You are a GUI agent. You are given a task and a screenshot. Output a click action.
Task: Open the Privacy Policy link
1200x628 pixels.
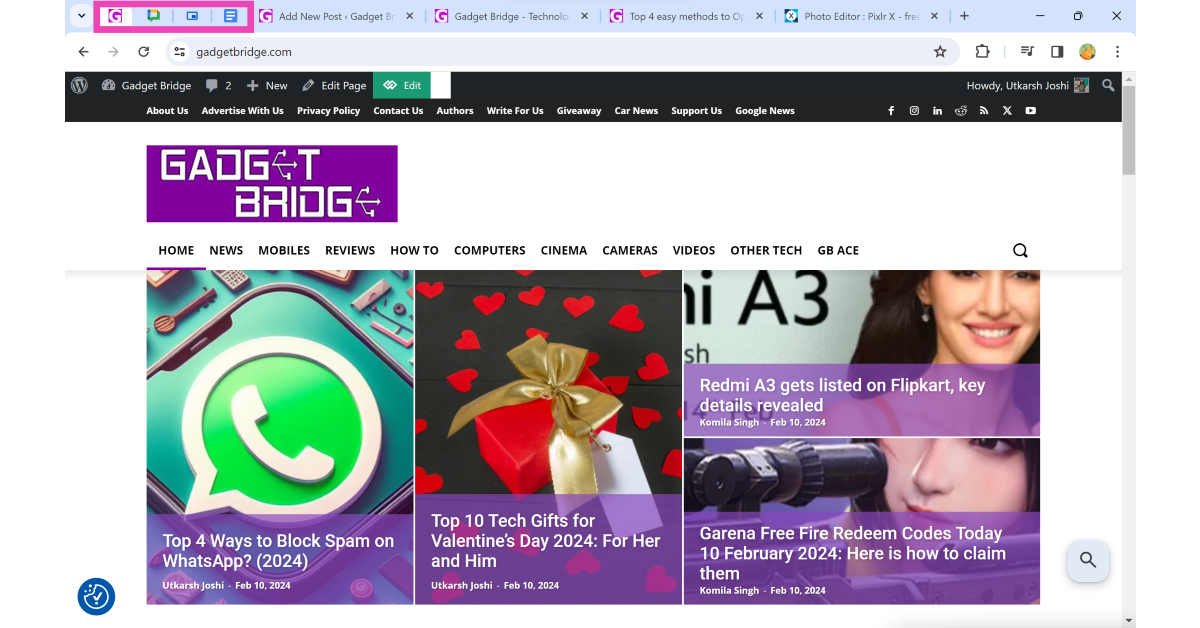(x=328, y=111)
